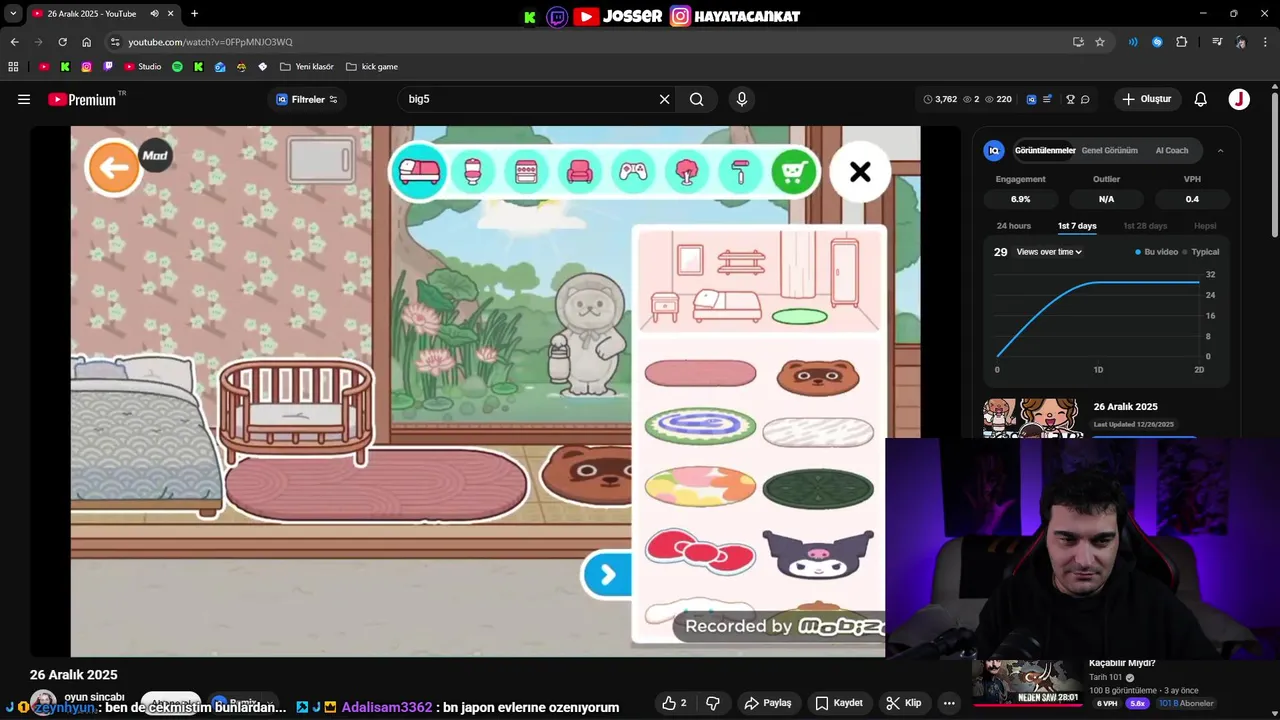Mute the YouTube tab audio
Image resolution: width=1280 pixels, height=720 pixels.
(x=154, y=14)
